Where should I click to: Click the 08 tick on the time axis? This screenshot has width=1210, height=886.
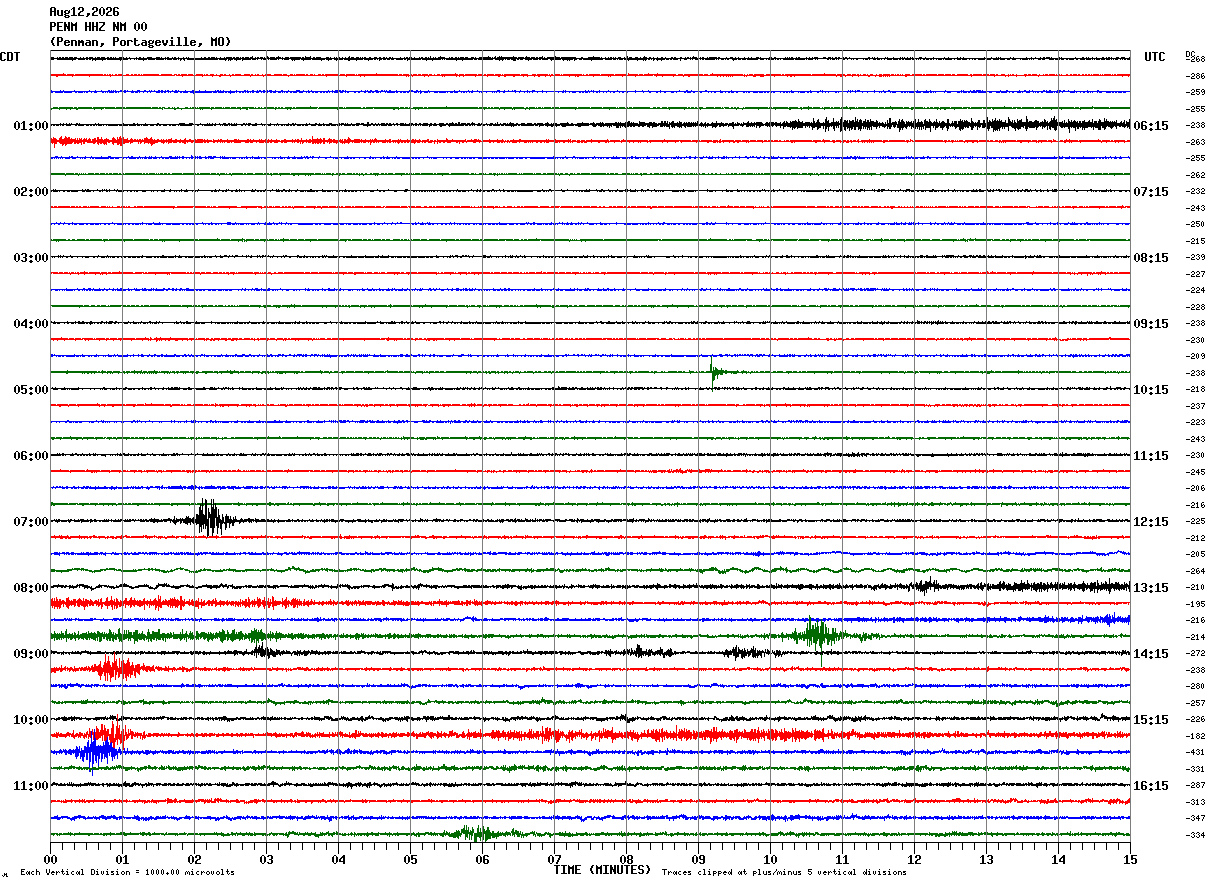[626, 859]
